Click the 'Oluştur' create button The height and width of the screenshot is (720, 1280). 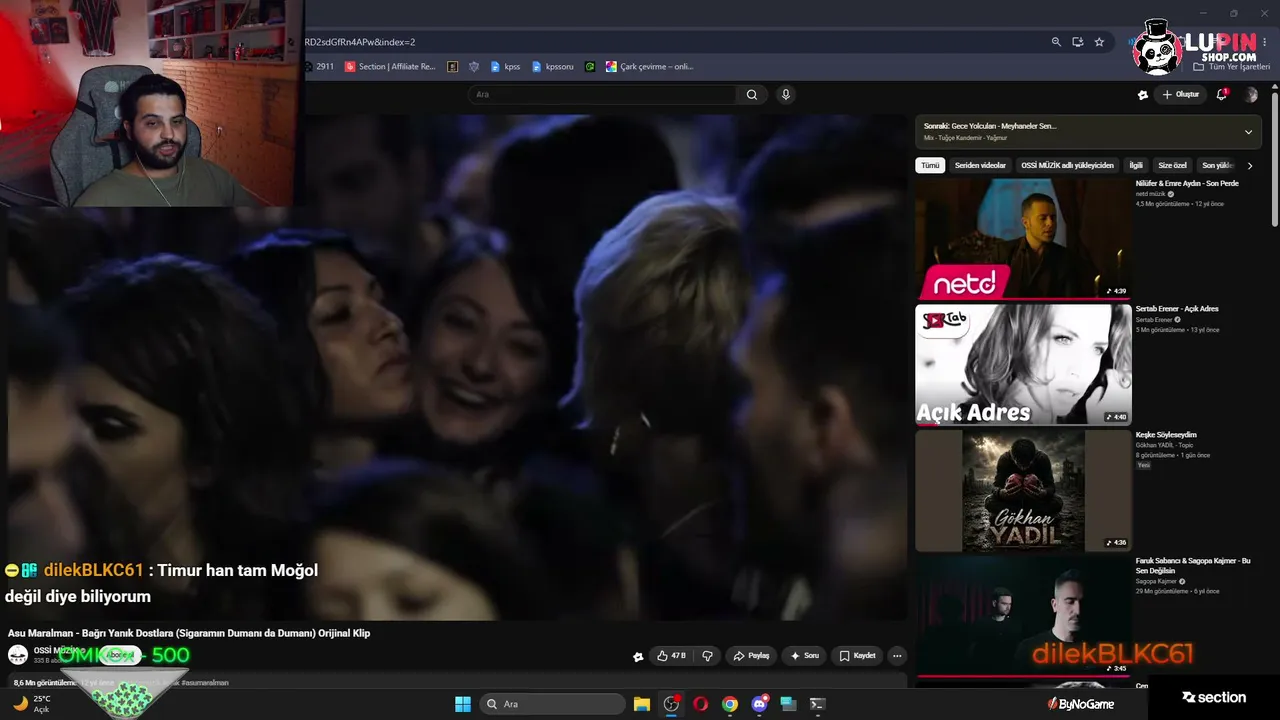point(1180,95)
